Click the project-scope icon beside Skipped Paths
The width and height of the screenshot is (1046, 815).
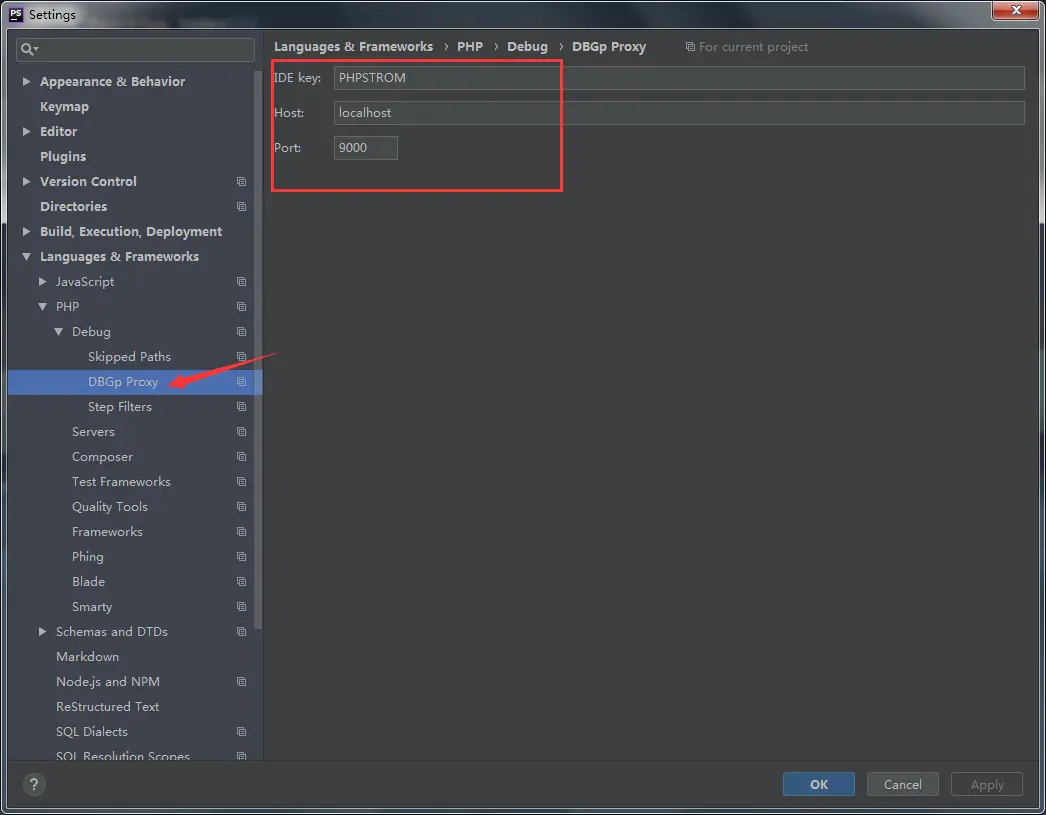[x=241, y=357]
